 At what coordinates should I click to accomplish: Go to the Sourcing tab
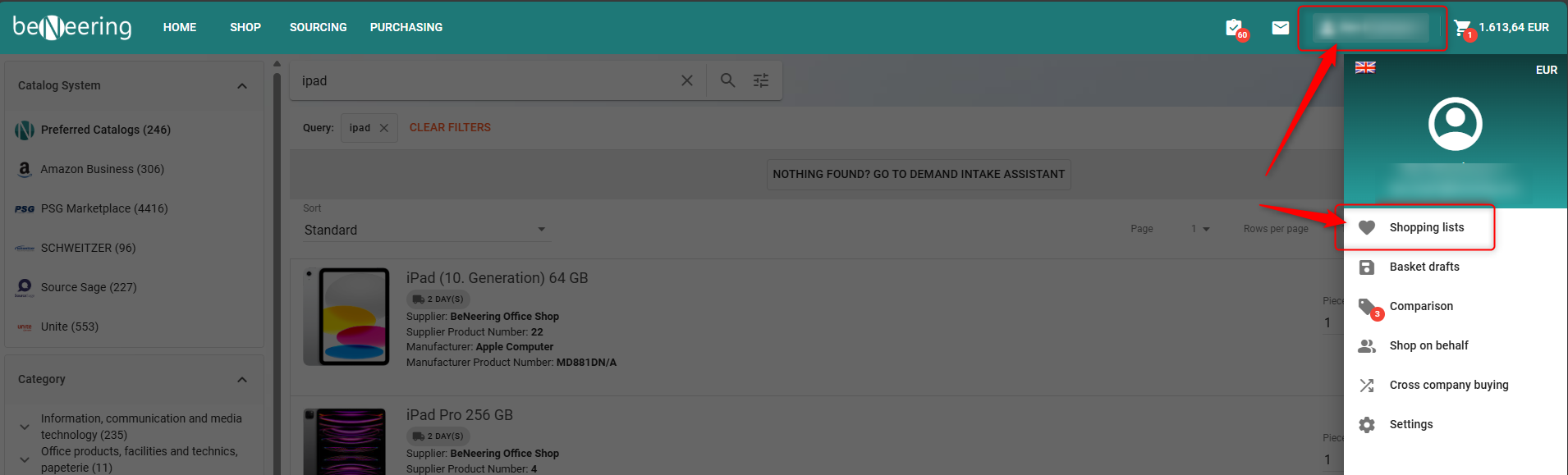click(318, 27)
